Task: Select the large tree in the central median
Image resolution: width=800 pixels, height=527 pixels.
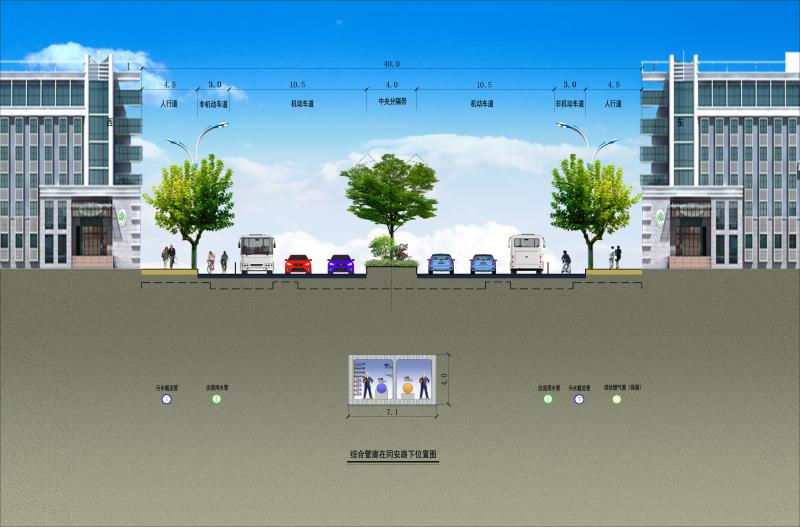Action: coord(389,190)
